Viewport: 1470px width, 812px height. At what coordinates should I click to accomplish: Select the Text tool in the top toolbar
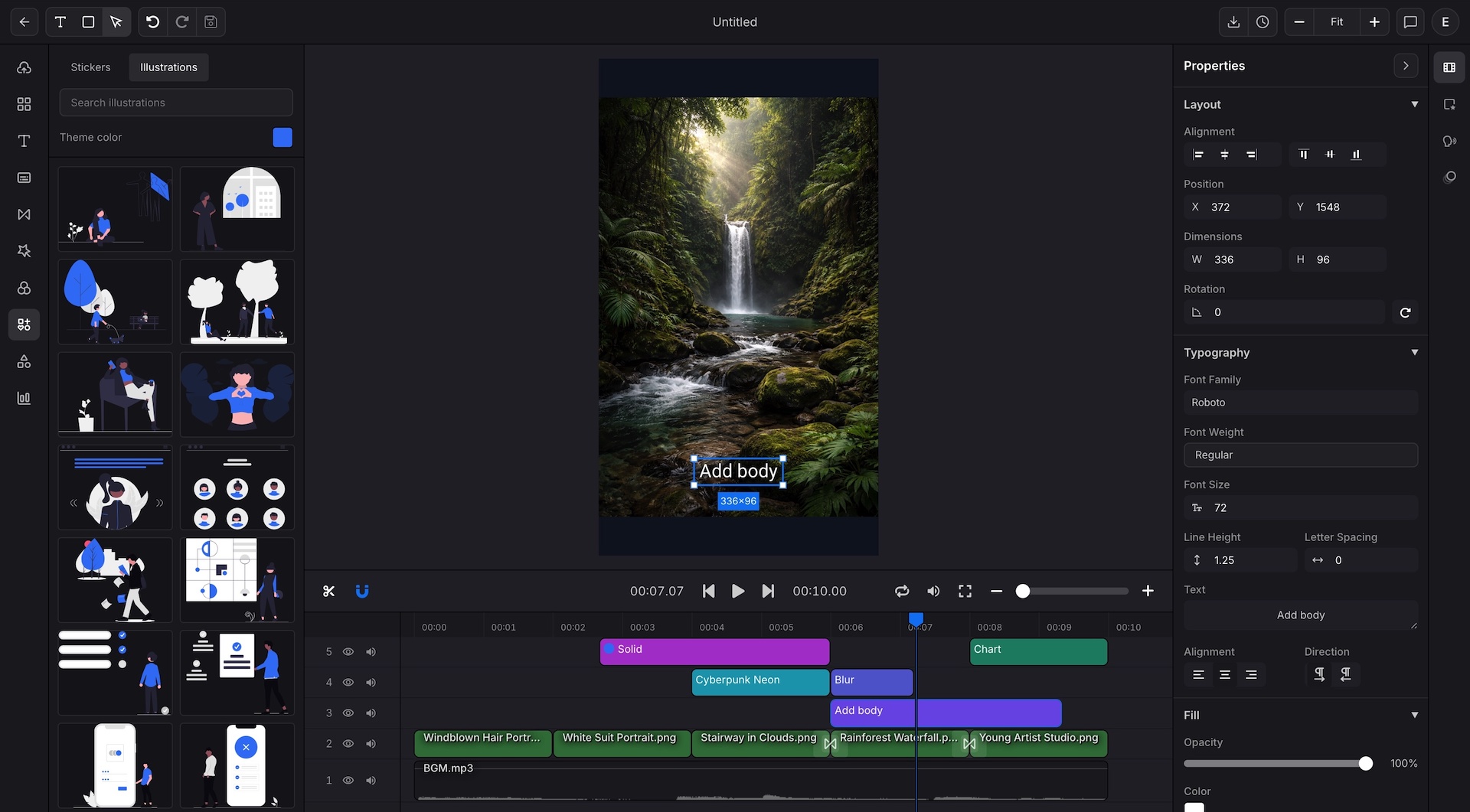click(x=60, y=22)
